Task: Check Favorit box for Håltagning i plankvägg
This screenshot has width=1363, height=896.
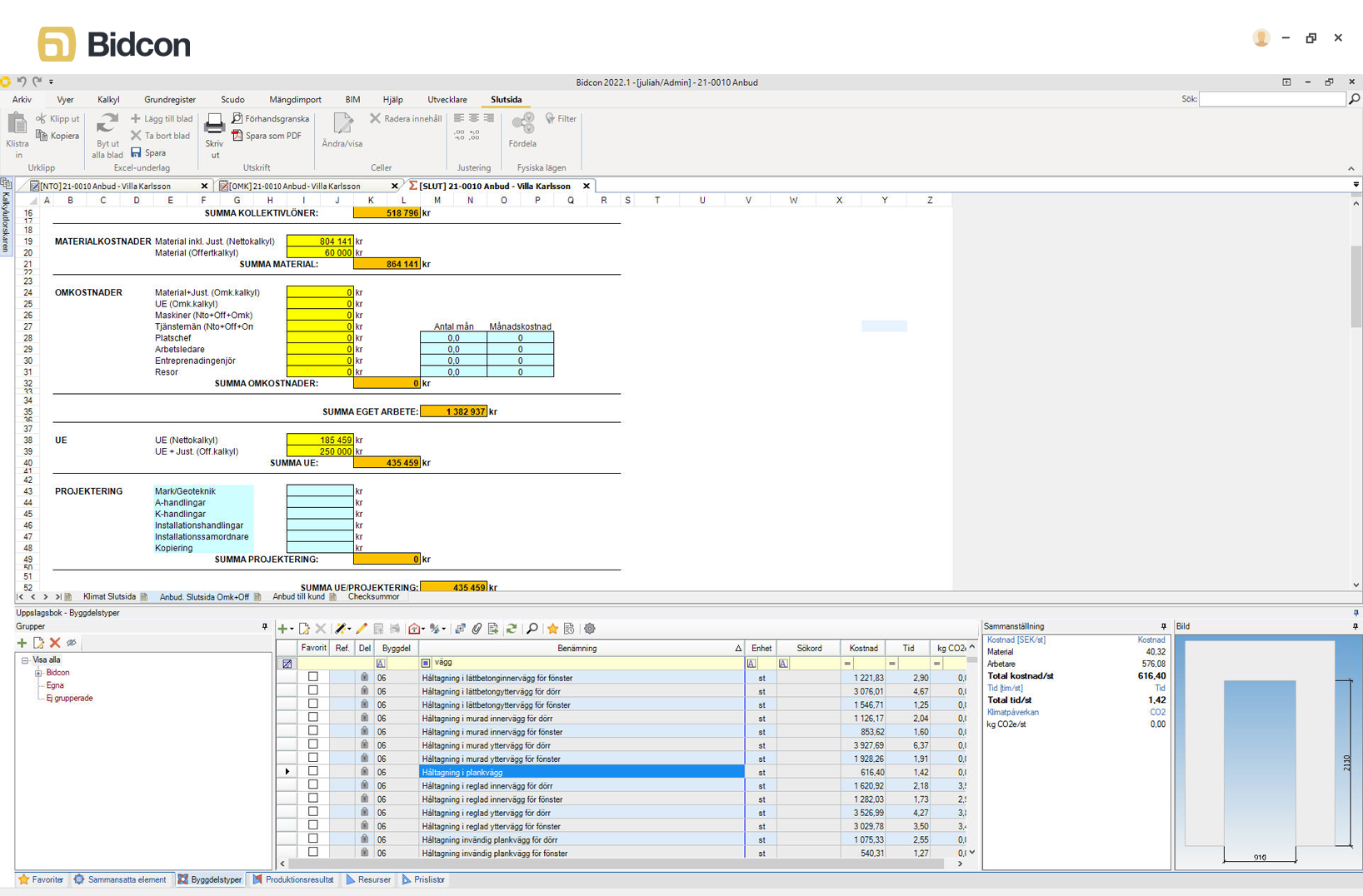Action: (x=313, y=772)
